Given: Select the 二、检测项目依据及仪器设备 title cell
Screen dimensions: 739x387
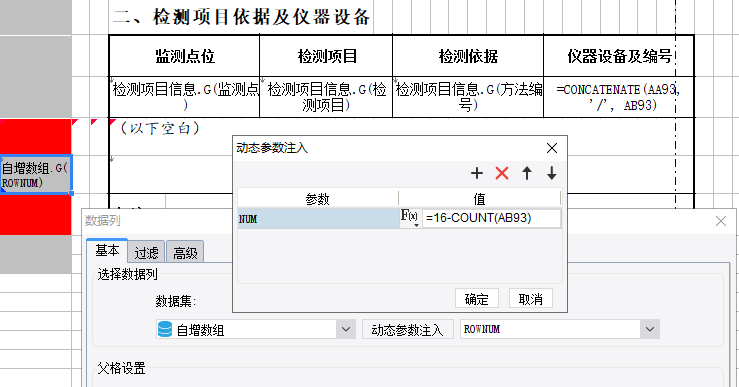Looking at the screenshot, I should click(x=241, y=17).
